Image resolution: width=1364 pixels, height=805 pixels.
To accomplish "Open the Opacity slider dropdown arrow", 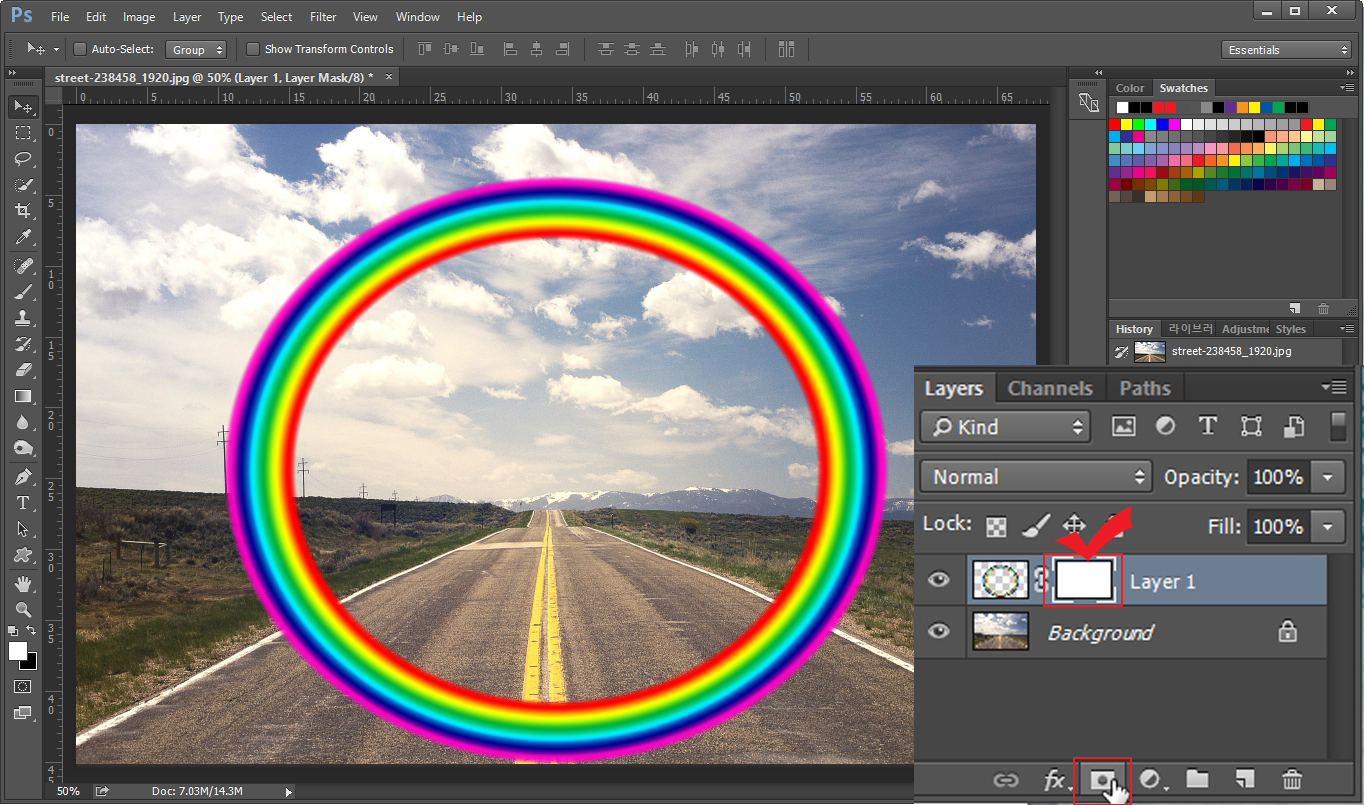I will pos(1328,477).
